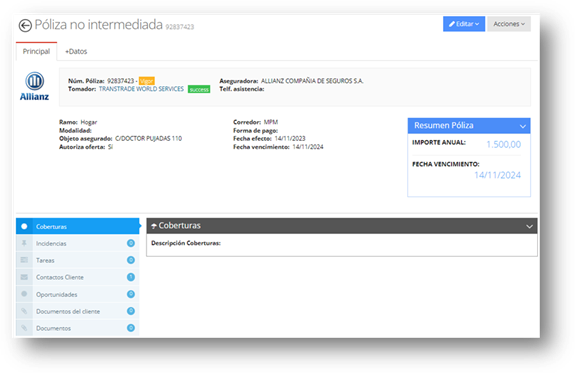Click the importe anual value 1.500,00
Image resolution: width=575 pixels, height=373 pixels.
click(503, 145)
